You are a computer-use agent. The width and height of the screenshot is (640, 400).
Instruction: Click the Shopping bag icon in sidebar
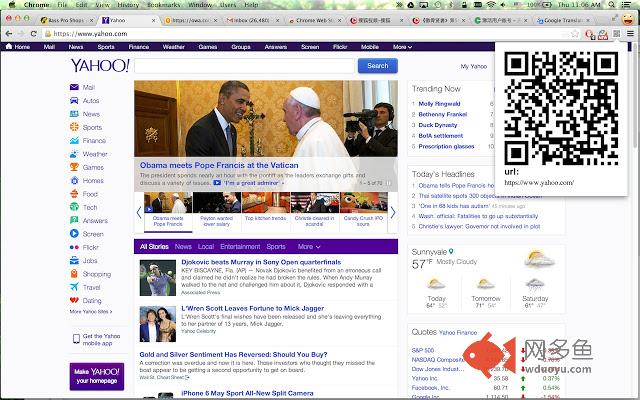(x=74, y=274)
